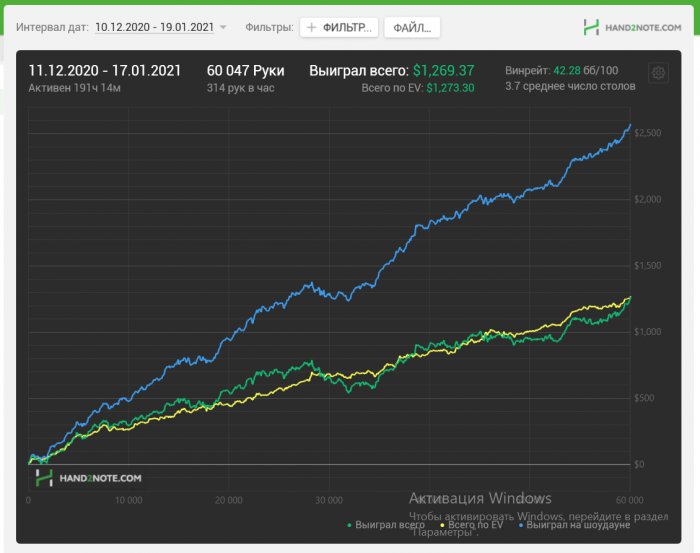The image size is (700, 553).
Task: Click the Hand2Note watermark logo in chart
Action: [88, 478]
